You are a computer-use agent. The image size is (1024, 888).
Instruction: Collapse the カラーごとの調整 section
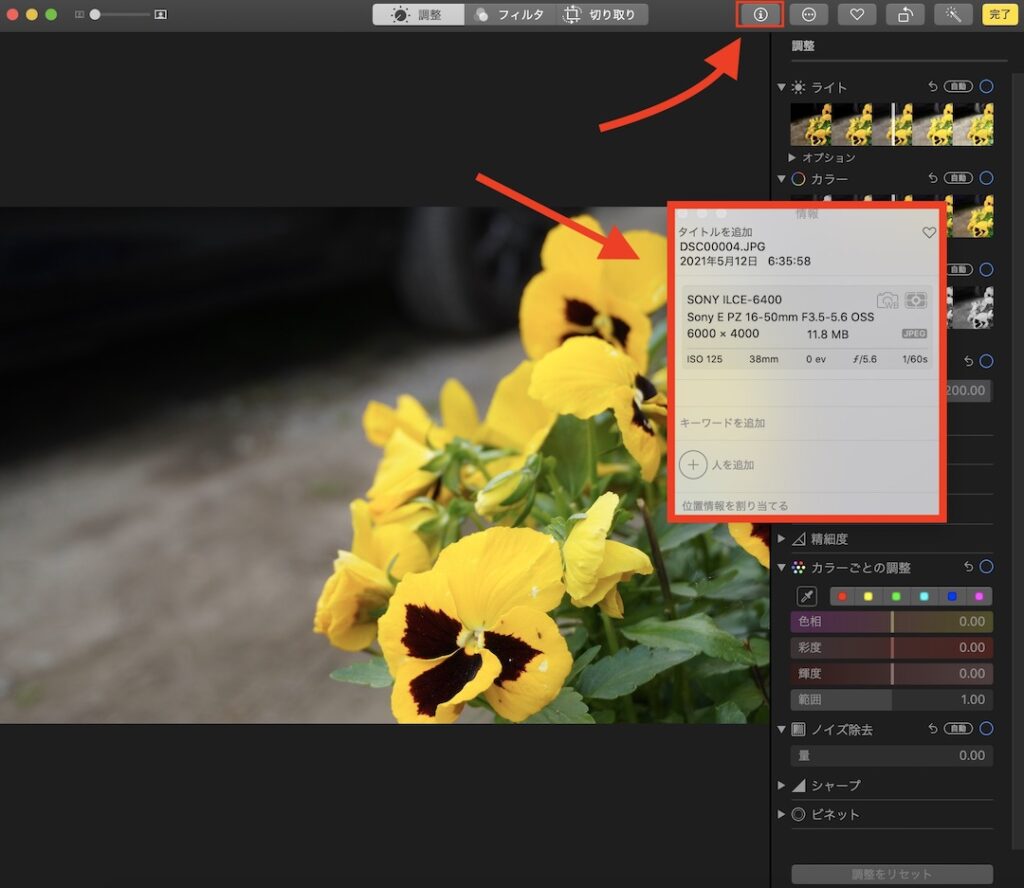(x=782, y=567)
